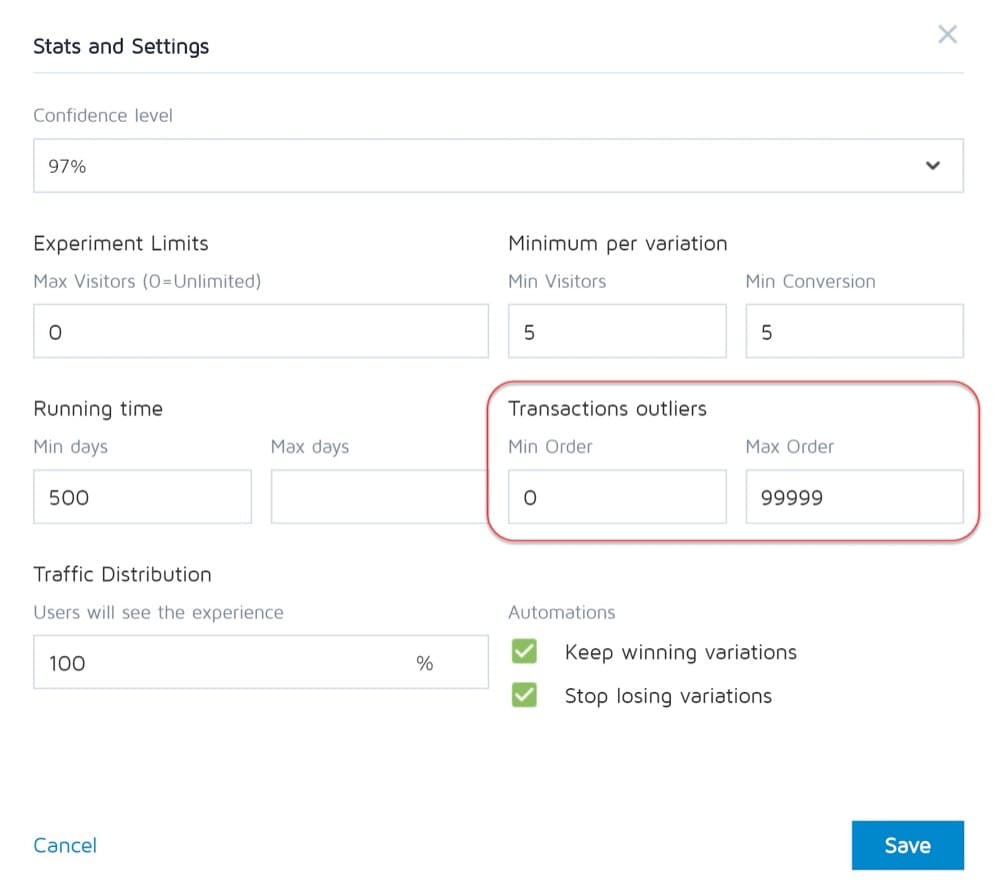Focus the empty Max days field
The width and height of the screenshot is (1000, 896).
coord(376,497)
